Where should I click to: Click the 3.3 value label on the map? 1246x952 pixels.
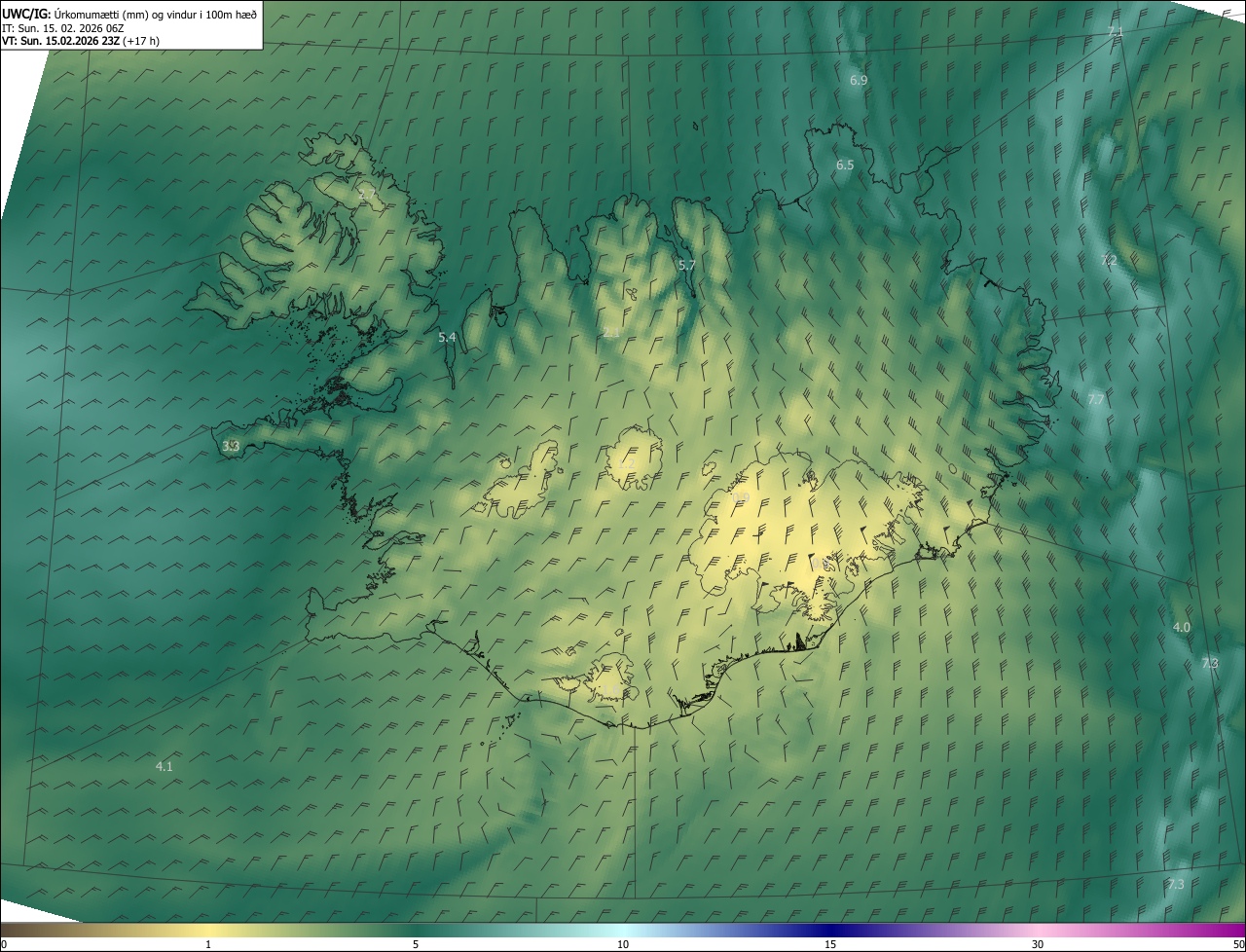click(231, 447)
